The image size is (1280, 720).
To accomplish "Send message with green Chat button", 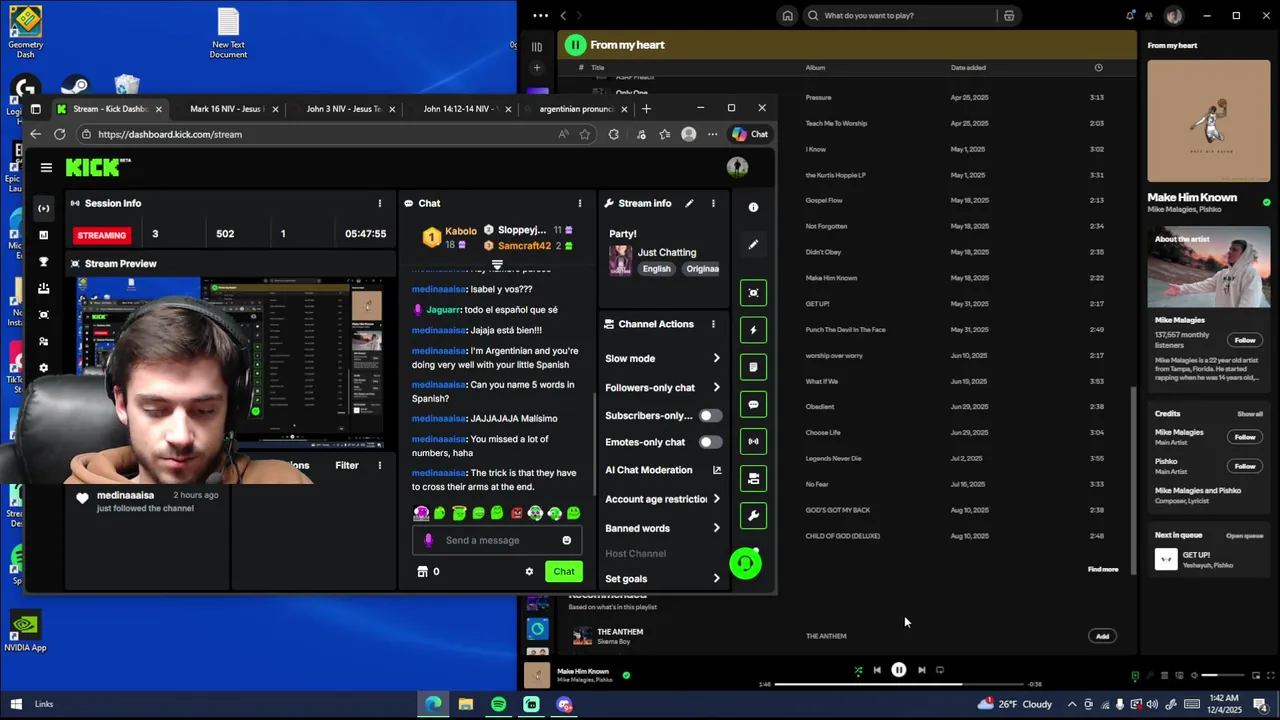I will (x=564, y=571).
